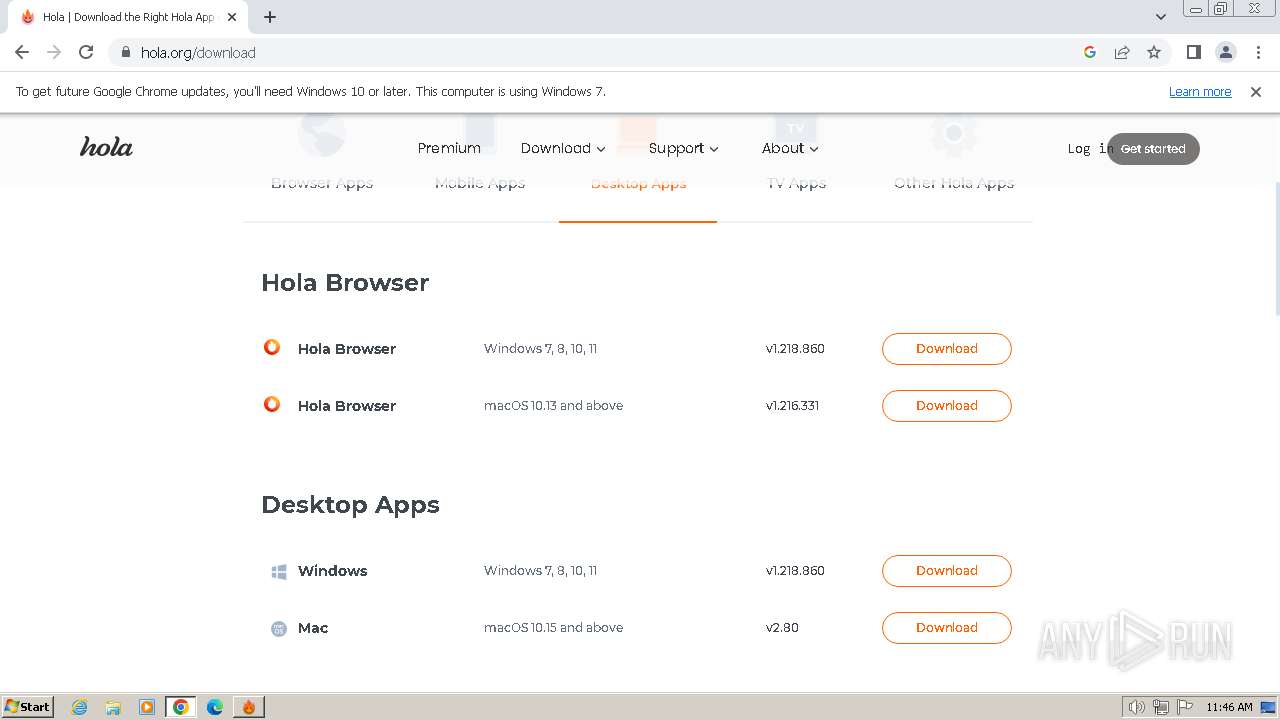Screen dimensions: 1280x720
Task: Open media player taskbar icon
Action: (x=147, y=707)
